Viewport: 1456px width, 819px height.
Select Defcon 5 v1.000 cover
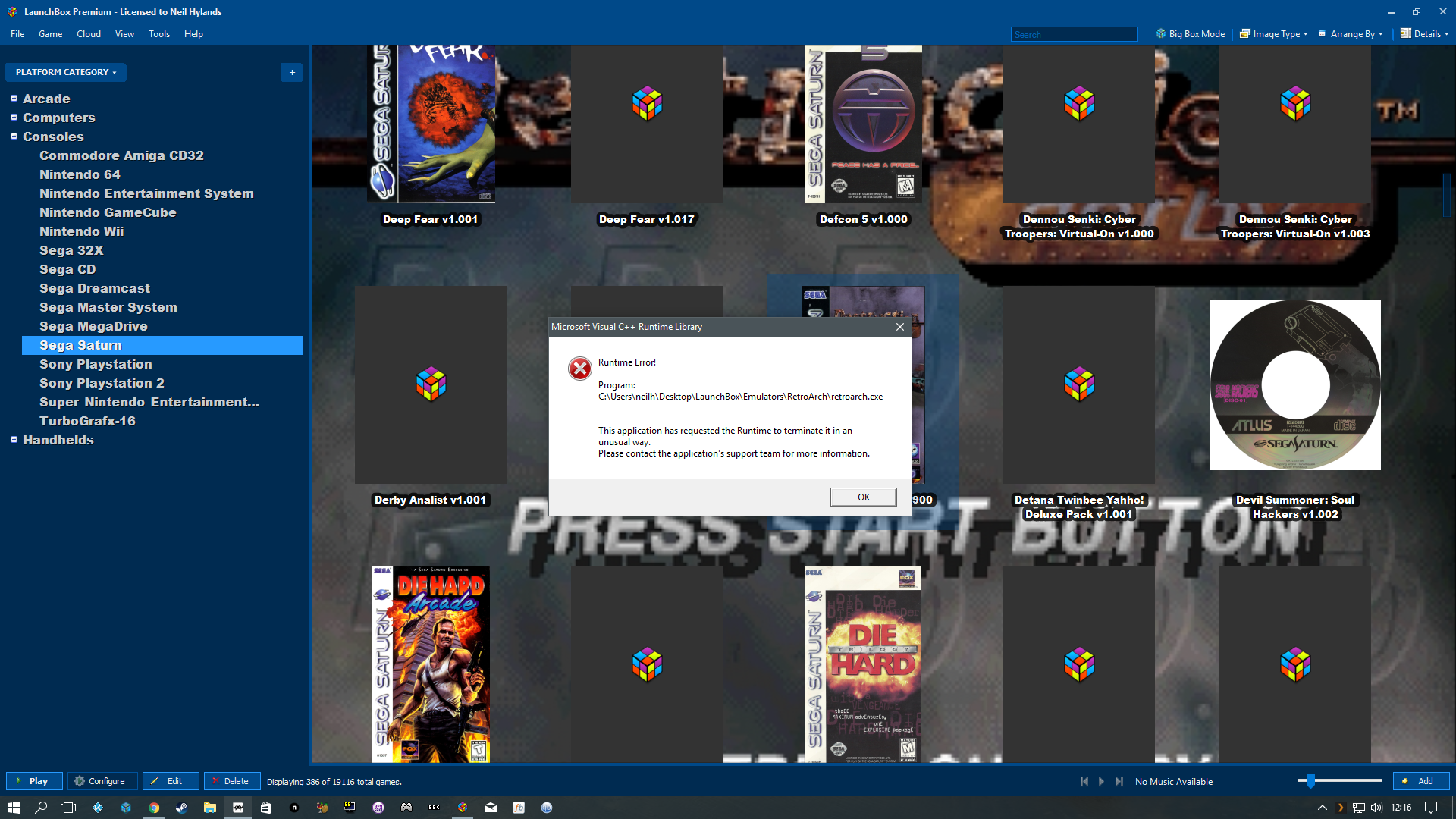(863, 124)
